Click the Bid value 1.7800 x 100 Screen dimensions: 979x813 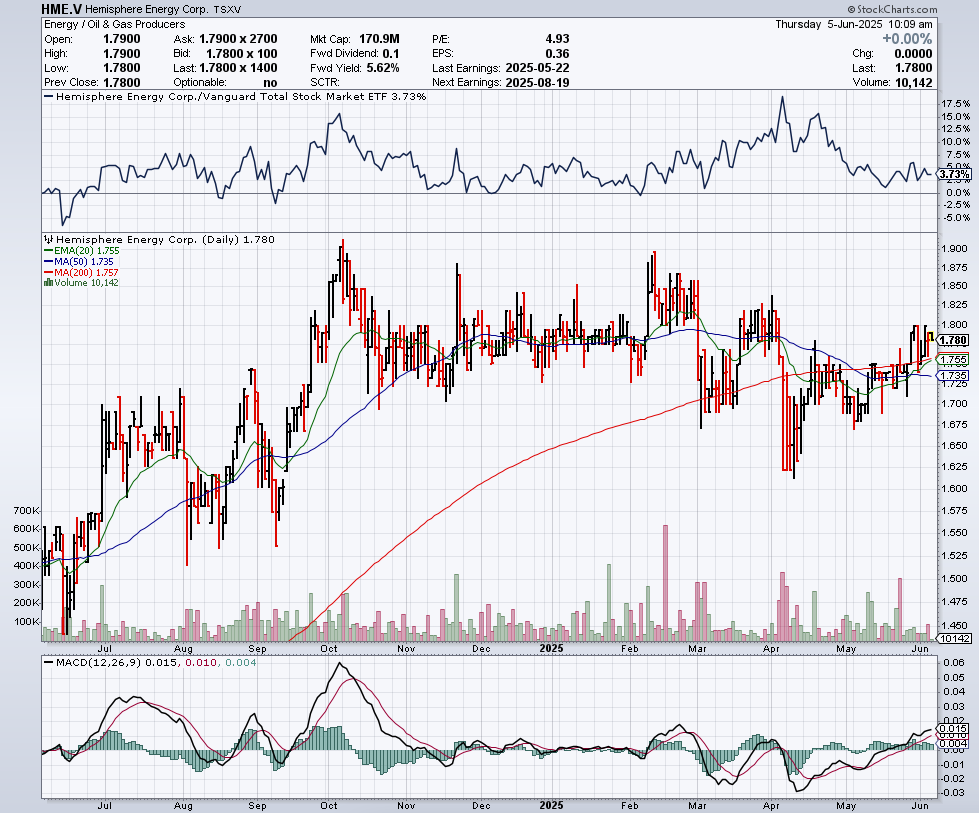[242, 54]
